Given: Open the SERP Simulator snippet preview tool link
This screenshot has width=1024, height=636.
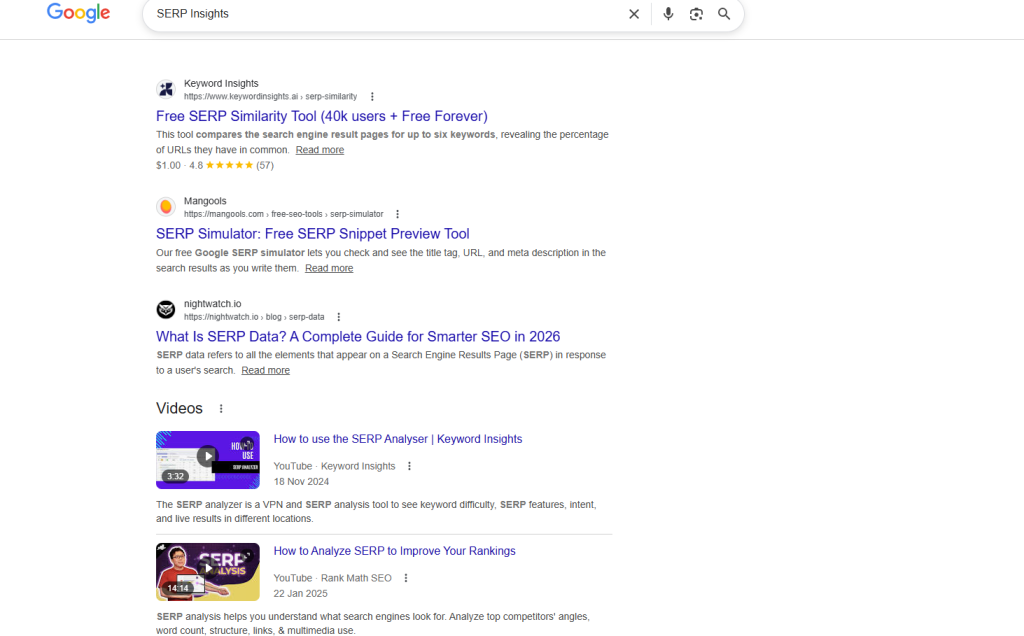Looking at the screenshot, I should click(311, 233).
